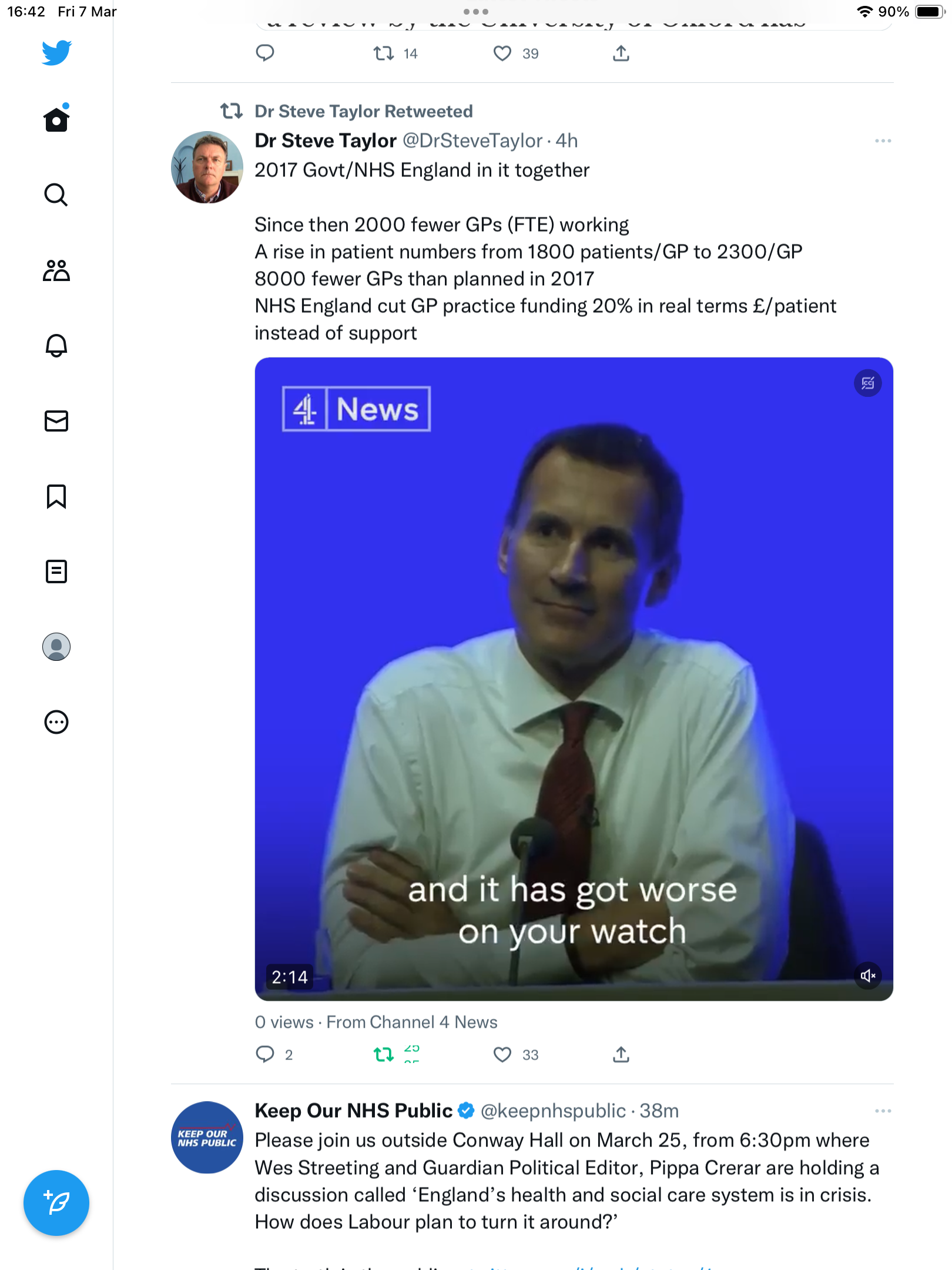This screenshot has height=1270, width=952.
Task: Open the Notifications bell icon
Action: point(56,346)
